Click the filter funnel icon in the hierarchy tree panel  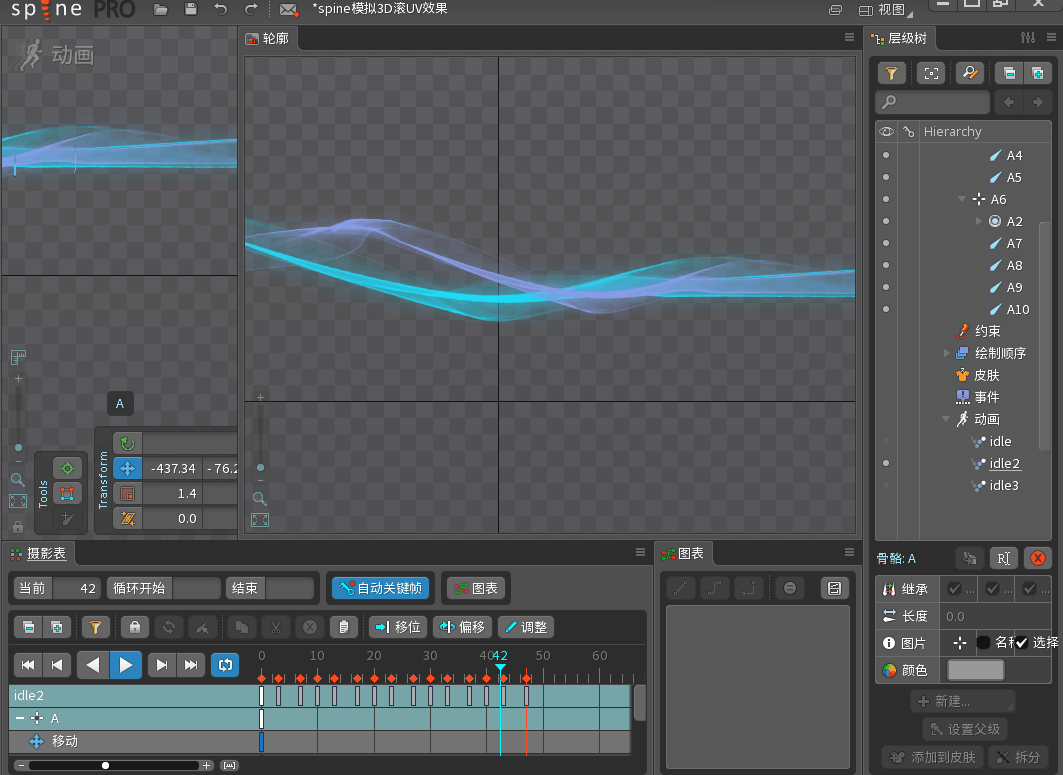[x=891, y=73]
